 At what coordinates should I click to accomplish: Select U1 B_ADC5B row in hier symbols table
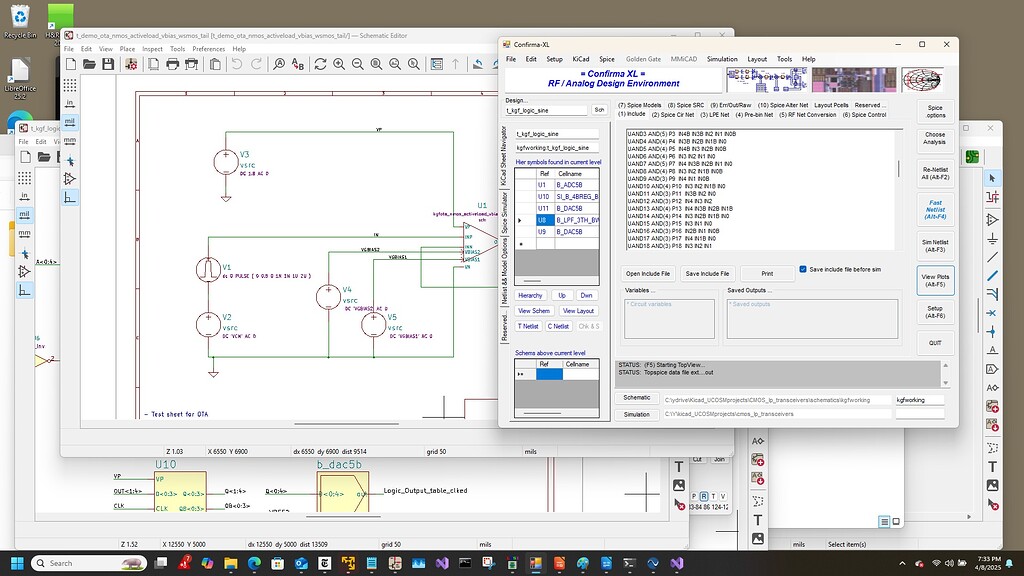[557, 185]
